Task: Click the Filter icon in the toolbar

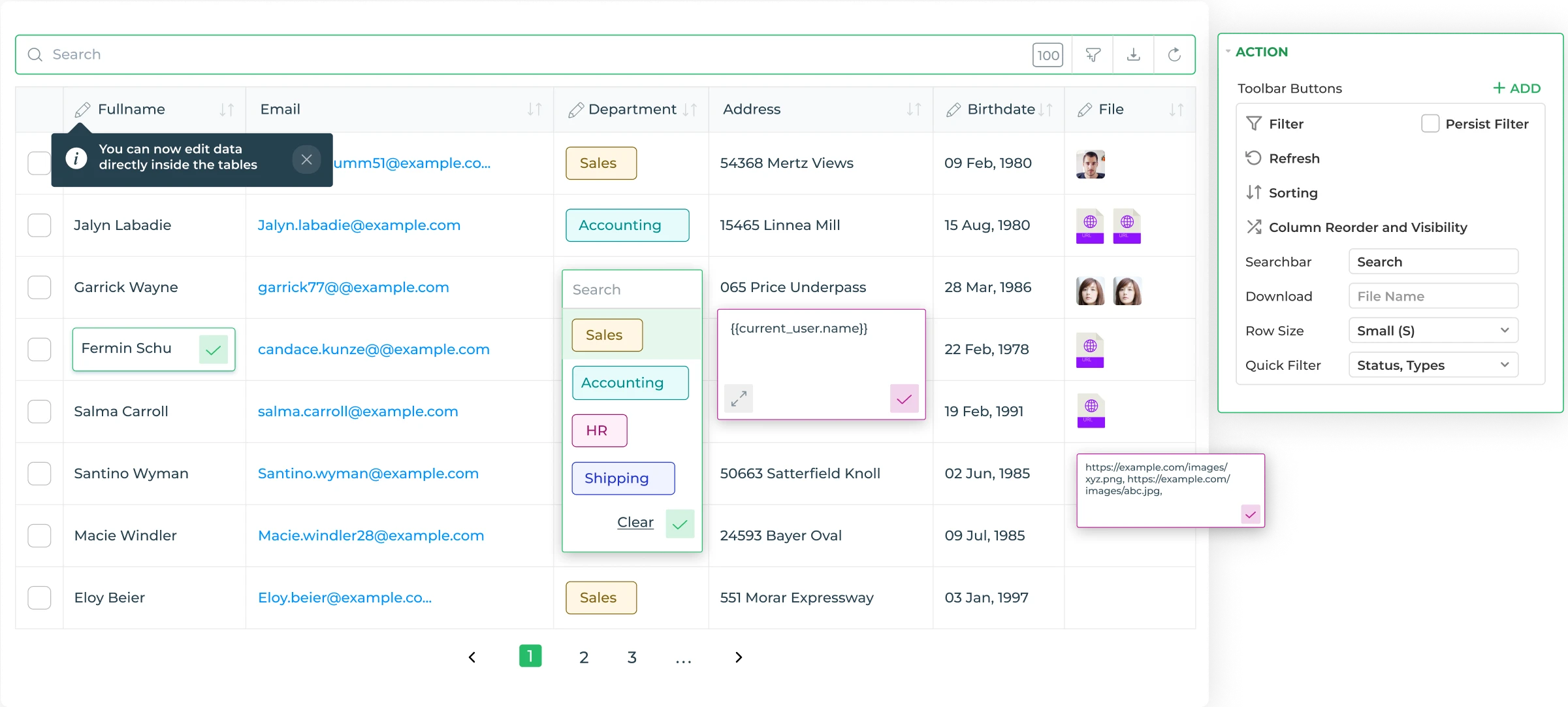Action: coord(1093,54)
